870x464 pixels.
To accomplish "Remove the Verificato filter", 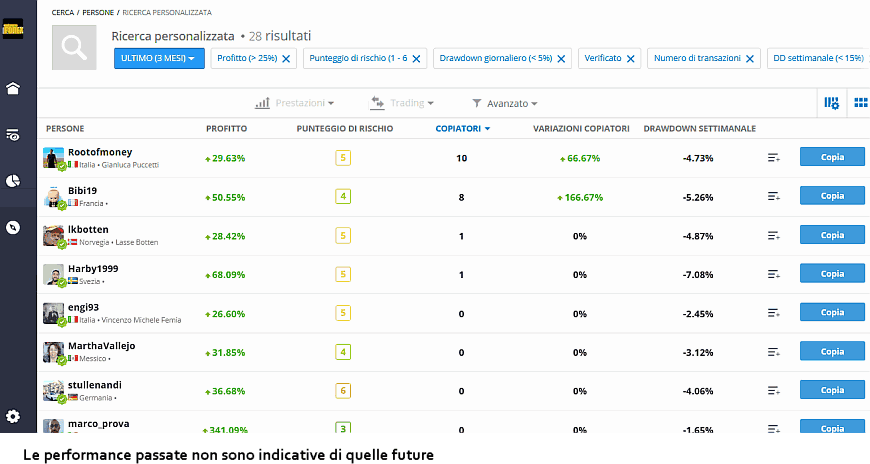I will click(x=631, y=59).
